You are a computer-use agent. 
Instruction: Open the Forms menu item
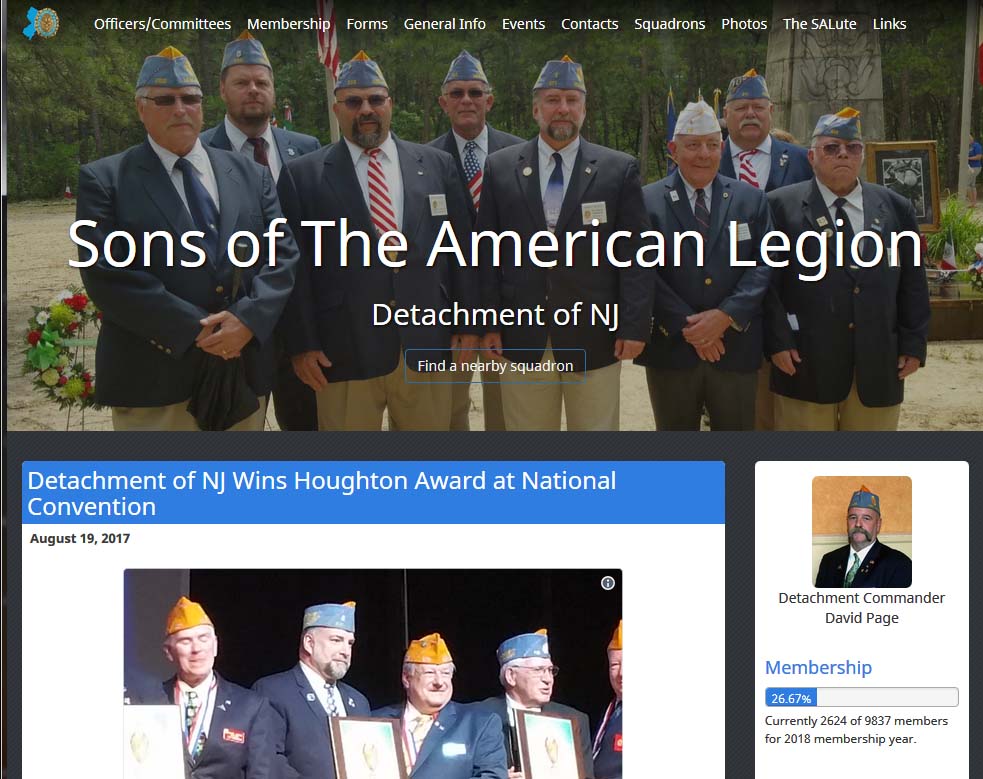tap(367, 24)
